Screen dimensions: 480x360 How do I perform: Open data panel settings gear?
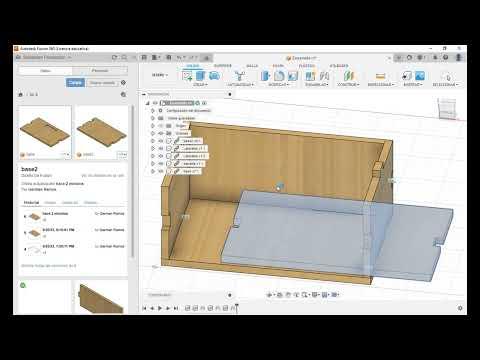pos(123,82)
